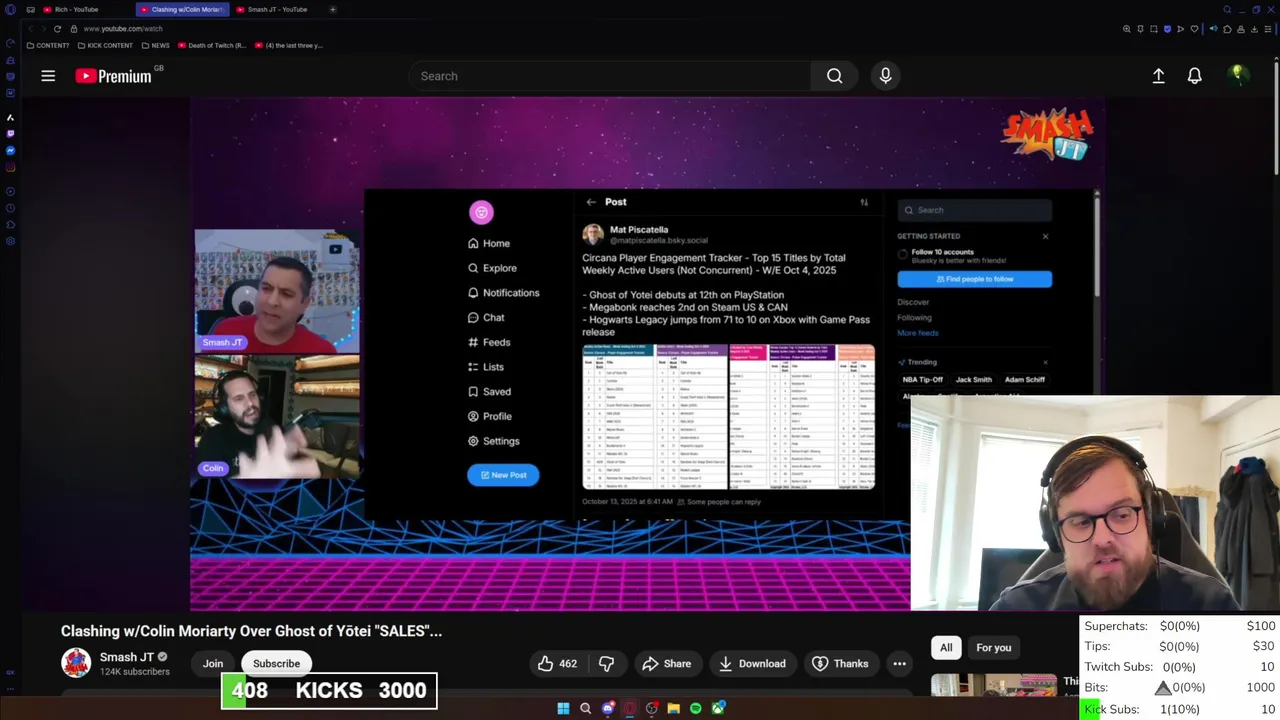The width and height of the screenshot is (1280, 720).
Task: Click the snapshot selection toolbar icon
Action: pos(1154,29)
